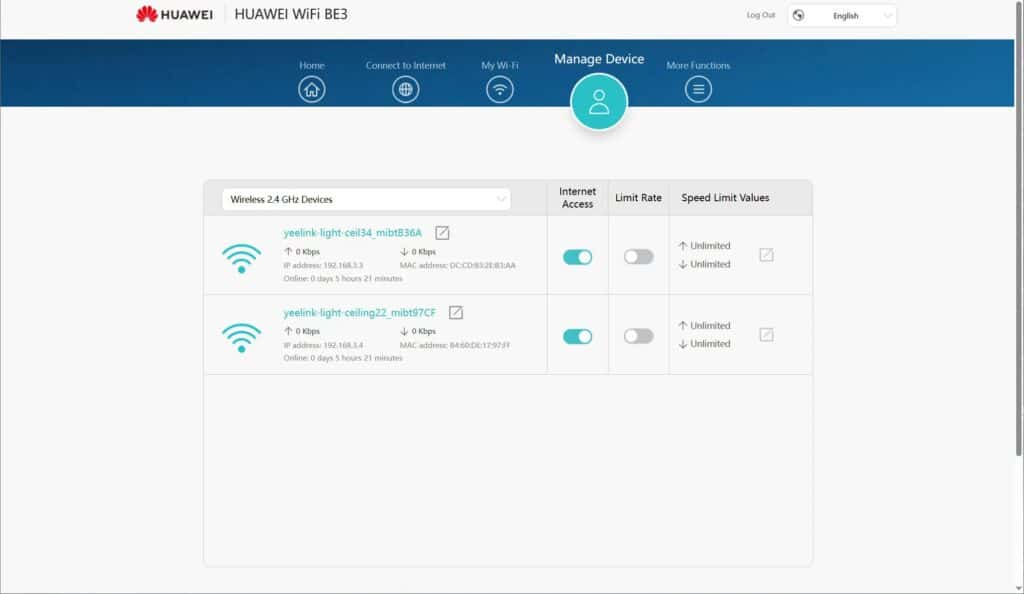Disable Internet Access for yeelink-light-ceiling22_mibt97CF

577,337
